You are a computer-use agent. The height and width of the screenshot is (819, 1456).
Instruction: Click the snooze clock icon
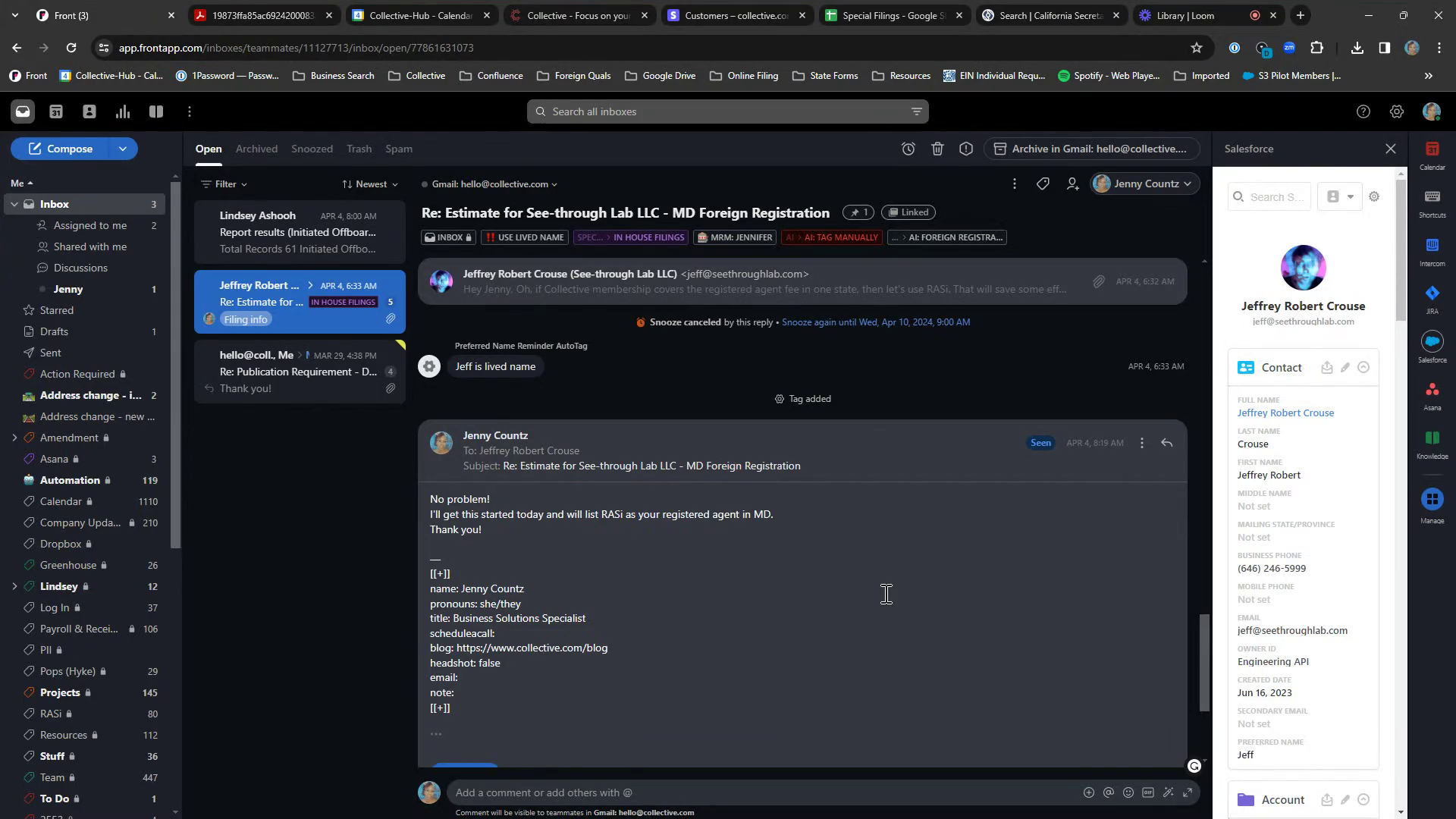(x=908, y=149)
